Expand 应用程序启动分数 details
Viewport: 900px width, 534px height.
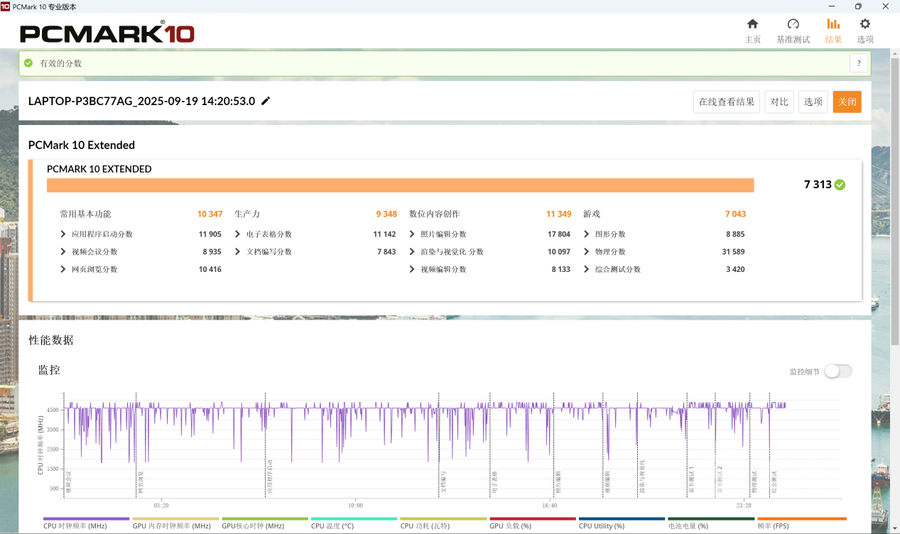[x=64, y=234]
